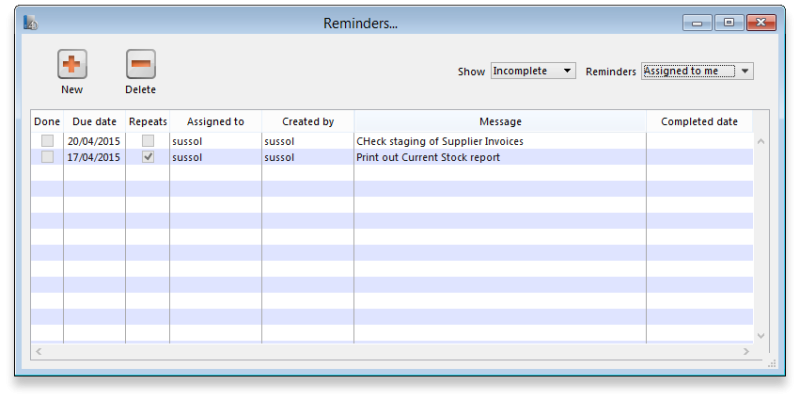Sort by Message column header
800x400 pixels.
pos(500,121)
